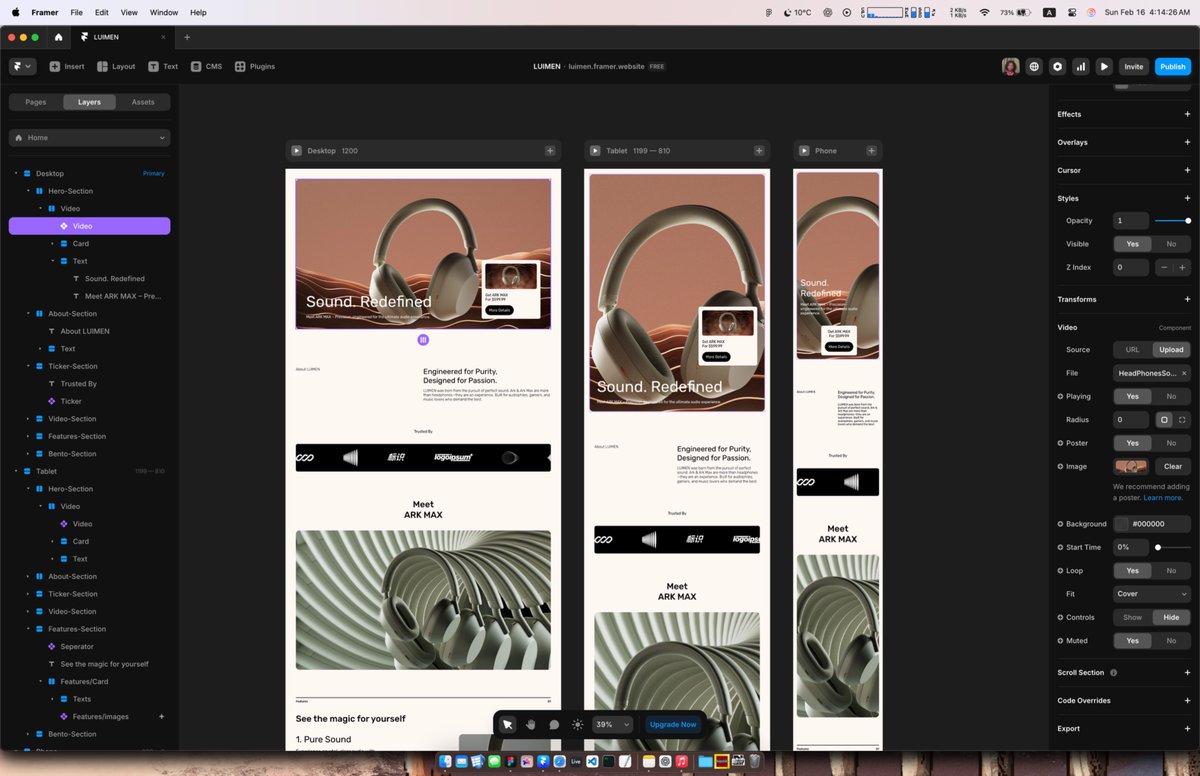This screenshot has width=1200, height=776.
Task: Open the View menu
Action: [129, 12]
